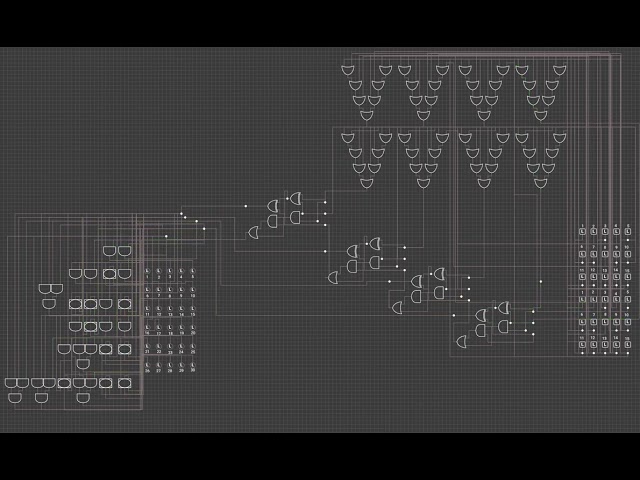The image size is (640, 480).
Task: Click the LED labeled 17
Action: pos(159,328)
